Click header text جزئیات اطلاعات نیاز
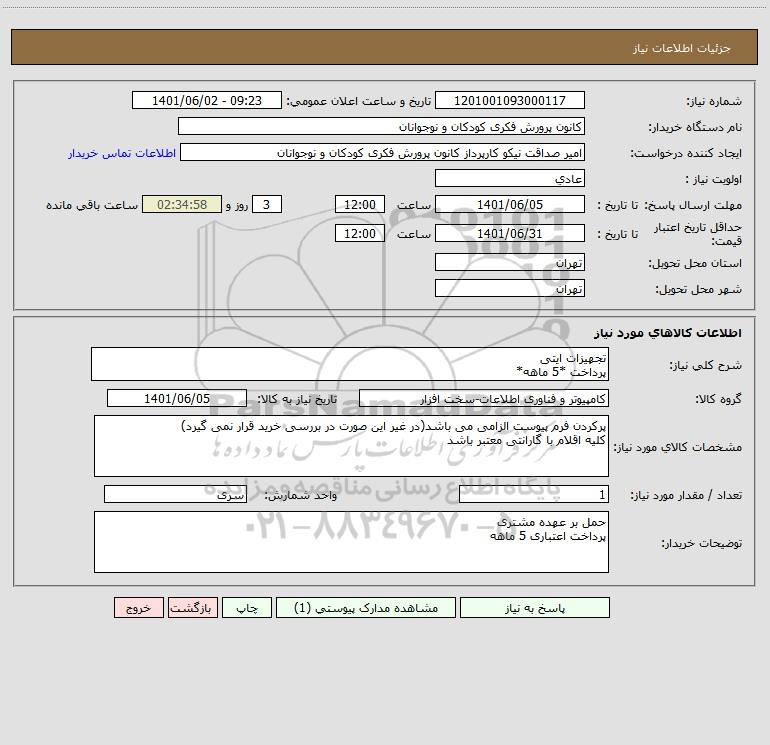770x745 pixels. [x=682, y=48]
